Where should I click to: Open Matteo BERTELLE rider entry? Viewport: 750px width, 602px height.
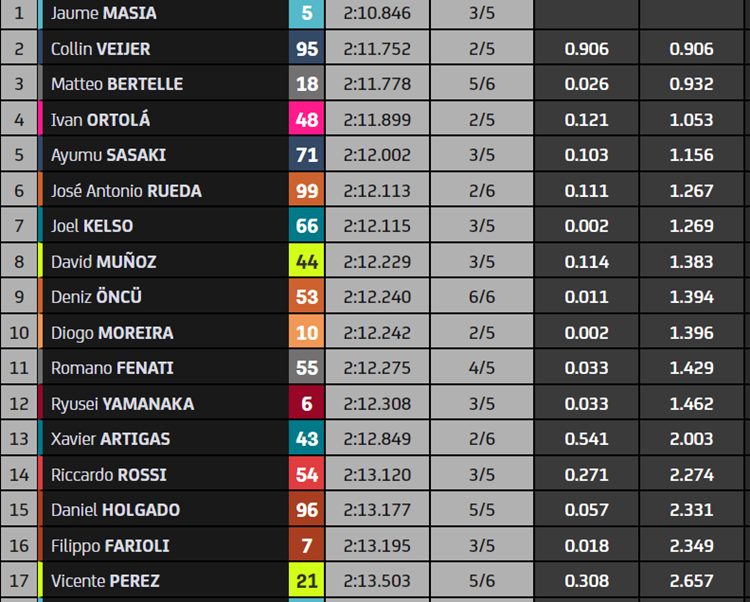coord(117,84)
